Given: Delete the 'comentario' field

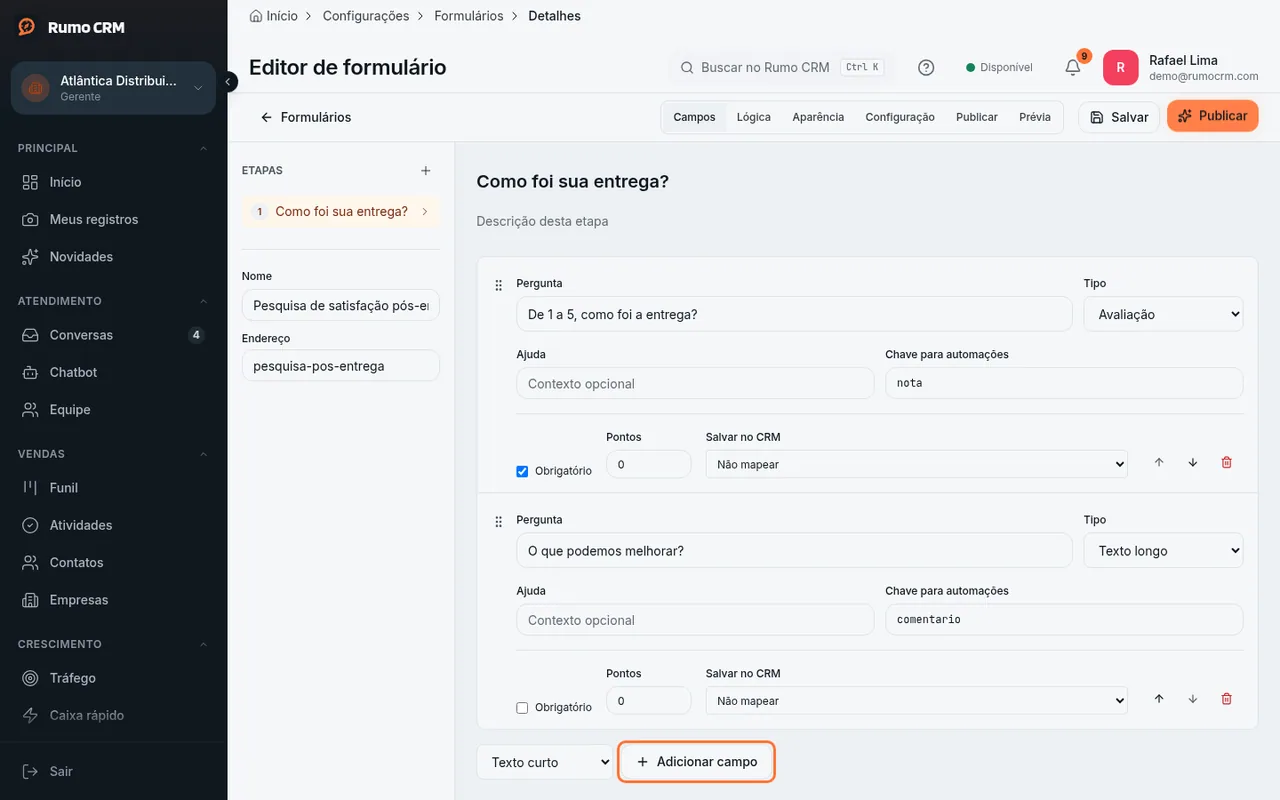Looking at the screenshot, I should click(1227, 699).
